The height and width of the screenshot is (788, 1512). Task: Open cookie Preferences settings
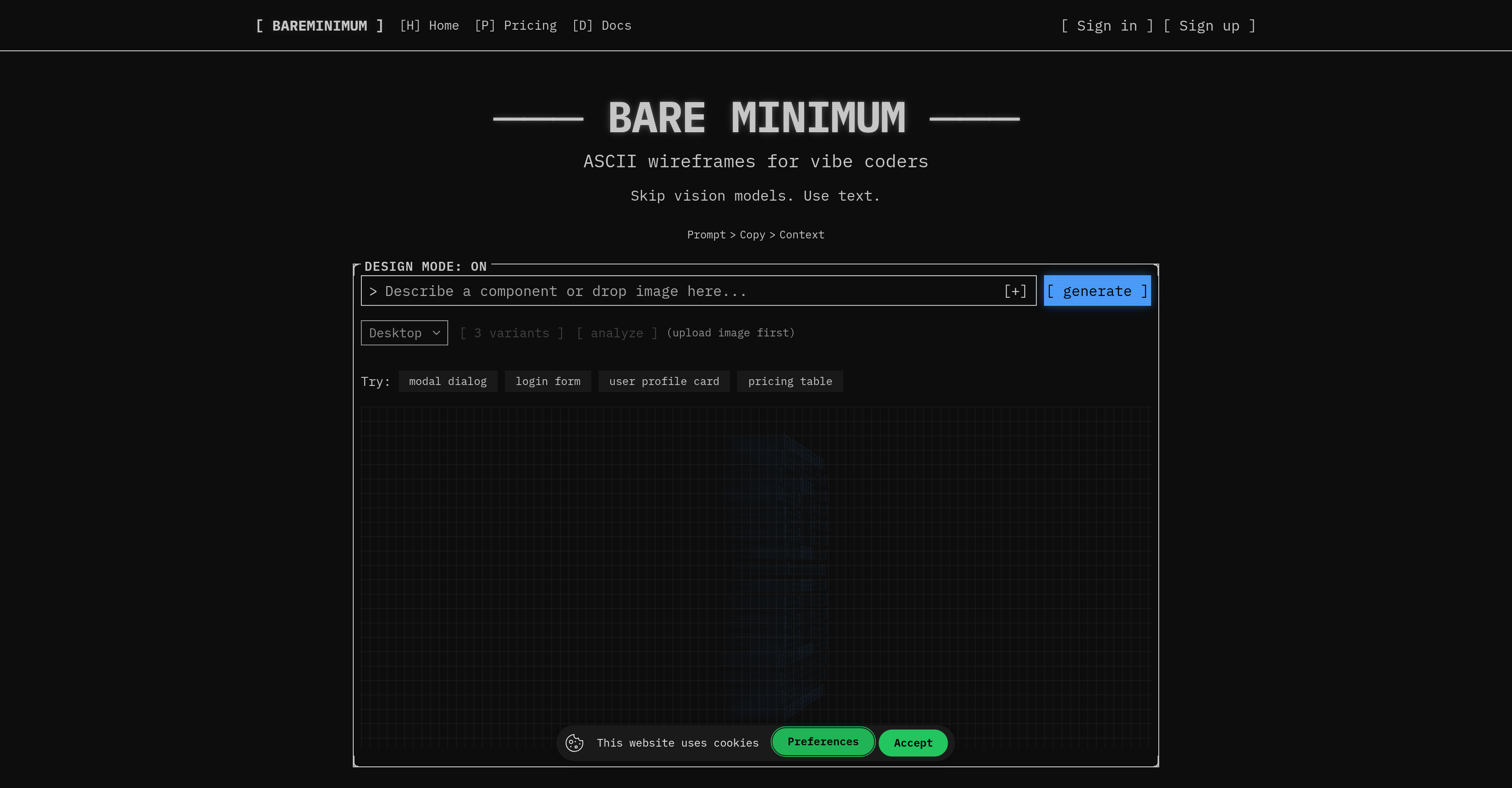coord(823,742)
